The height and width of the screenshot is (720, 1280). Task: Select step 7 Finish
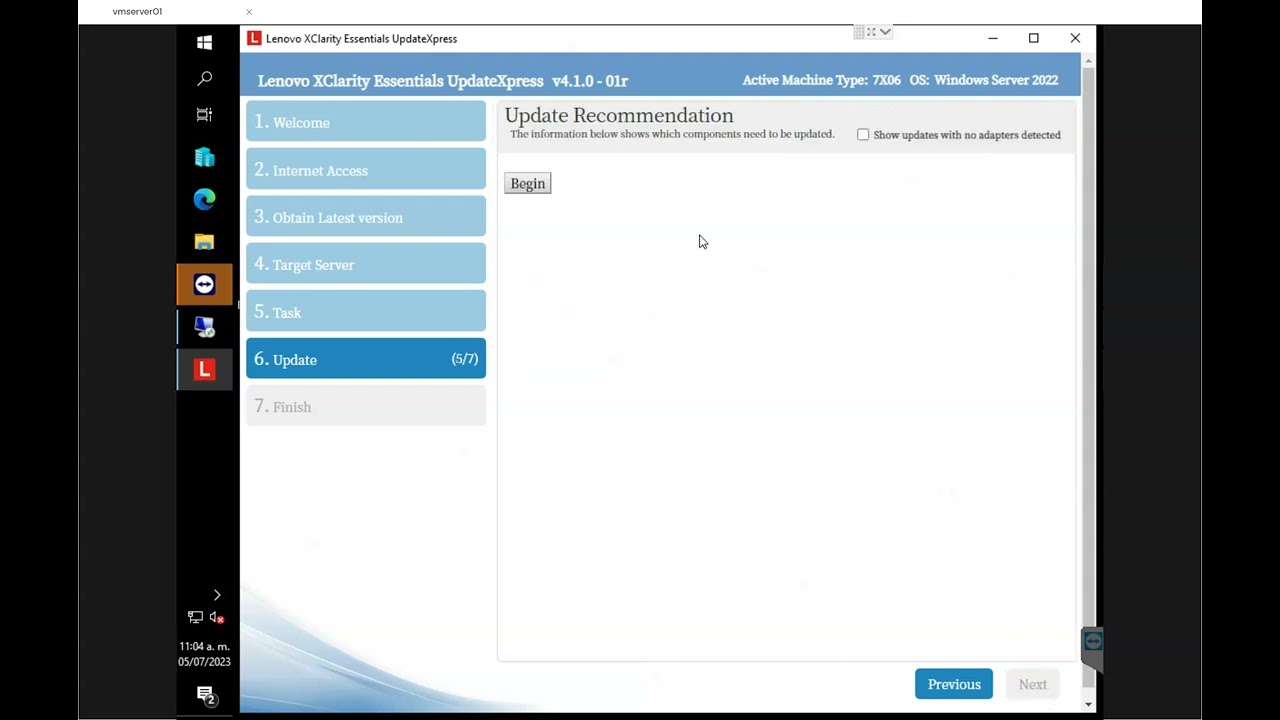366,406
